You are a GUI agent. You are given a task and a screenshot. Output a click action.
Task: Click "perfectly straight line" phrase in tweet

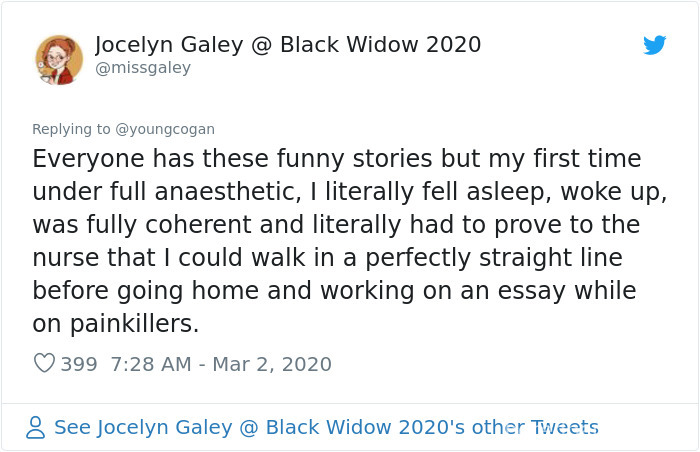point(494,258)
